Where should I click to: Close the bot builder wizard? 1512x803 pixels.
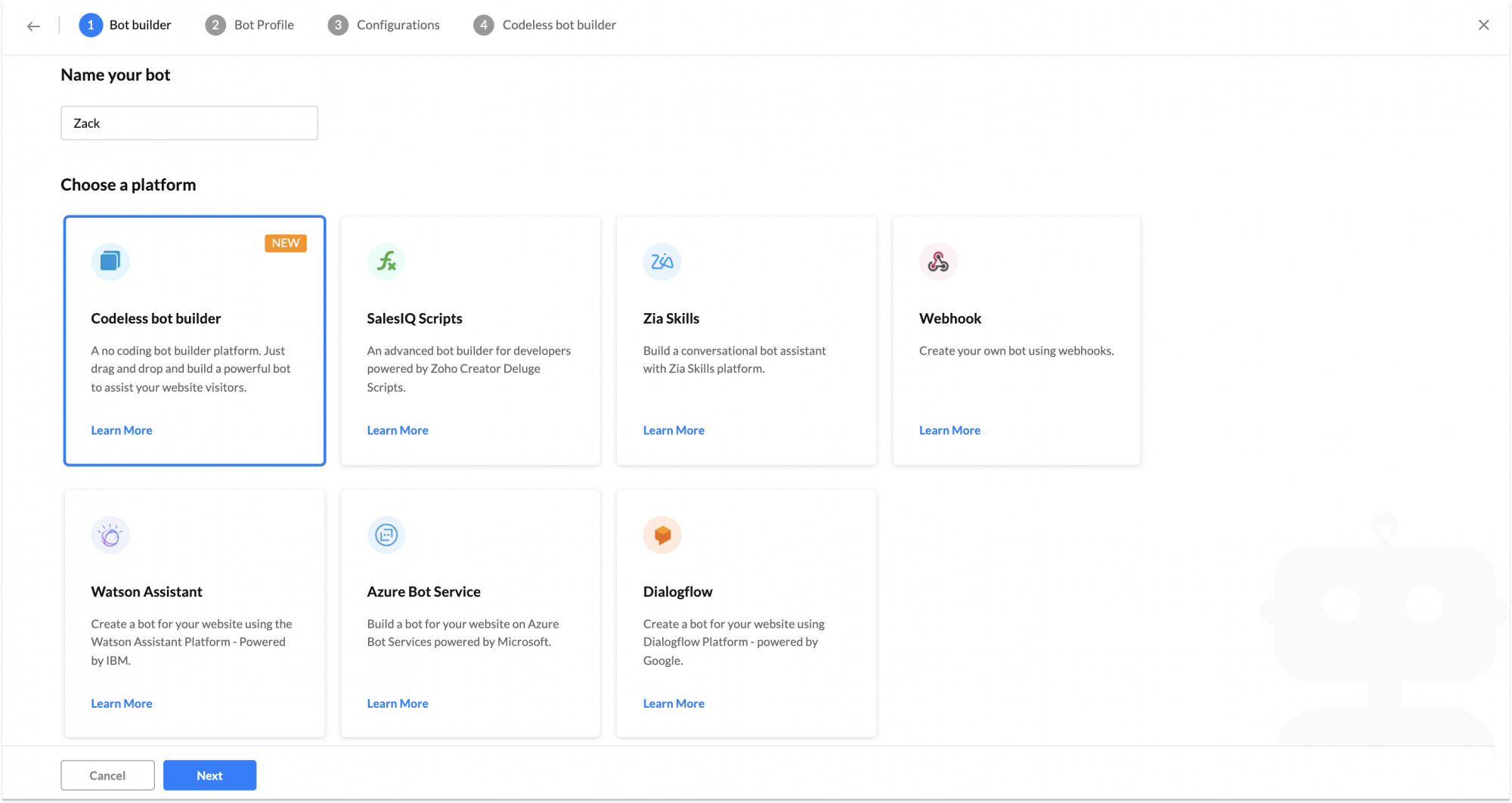coord(1483,25)
